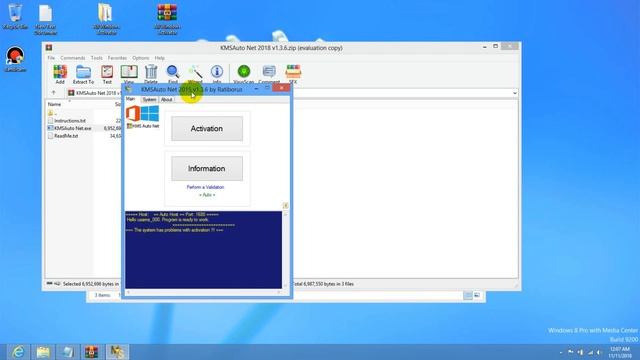
Task: Click the Perform a Validation link
Action: point(205,187)
